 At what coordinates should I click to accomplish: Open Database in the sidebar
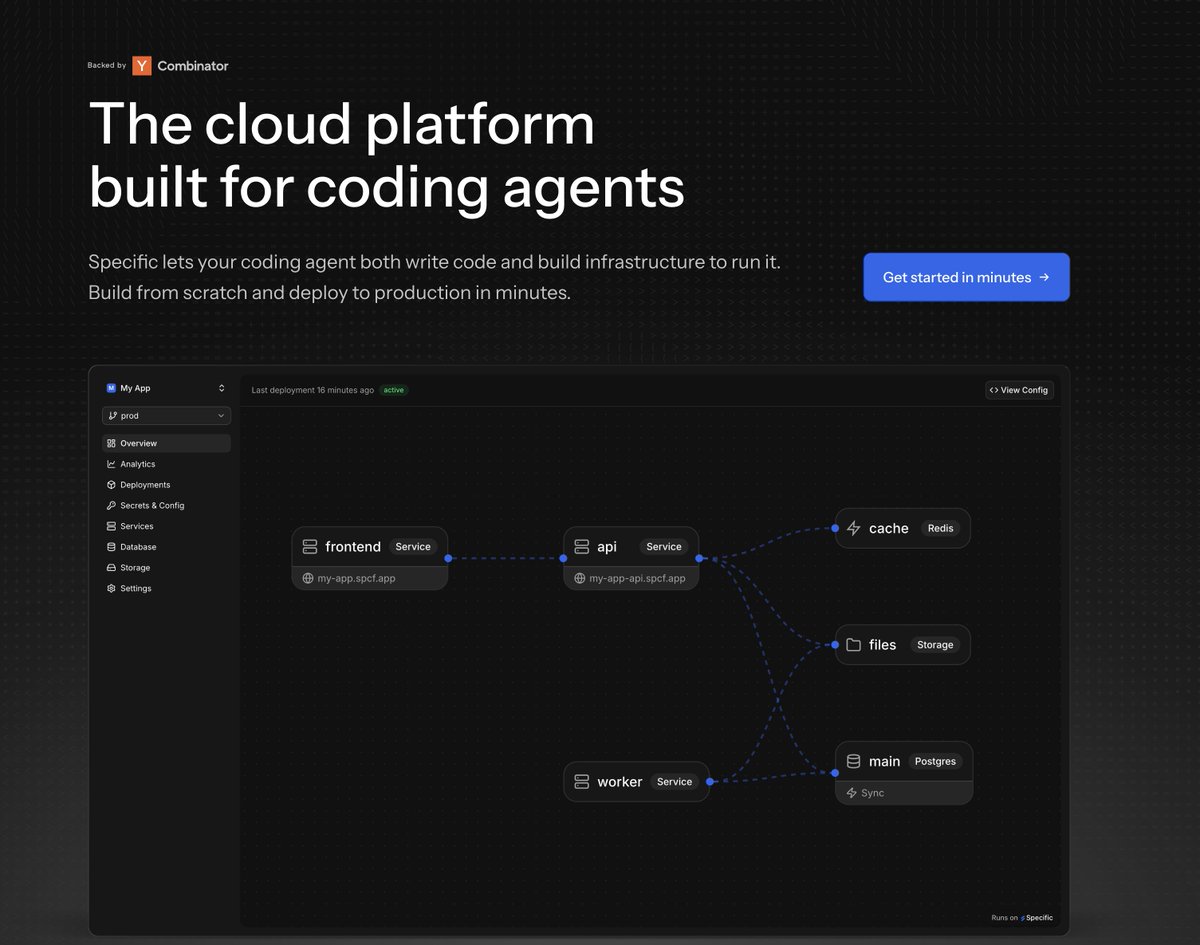coord(166,547)
